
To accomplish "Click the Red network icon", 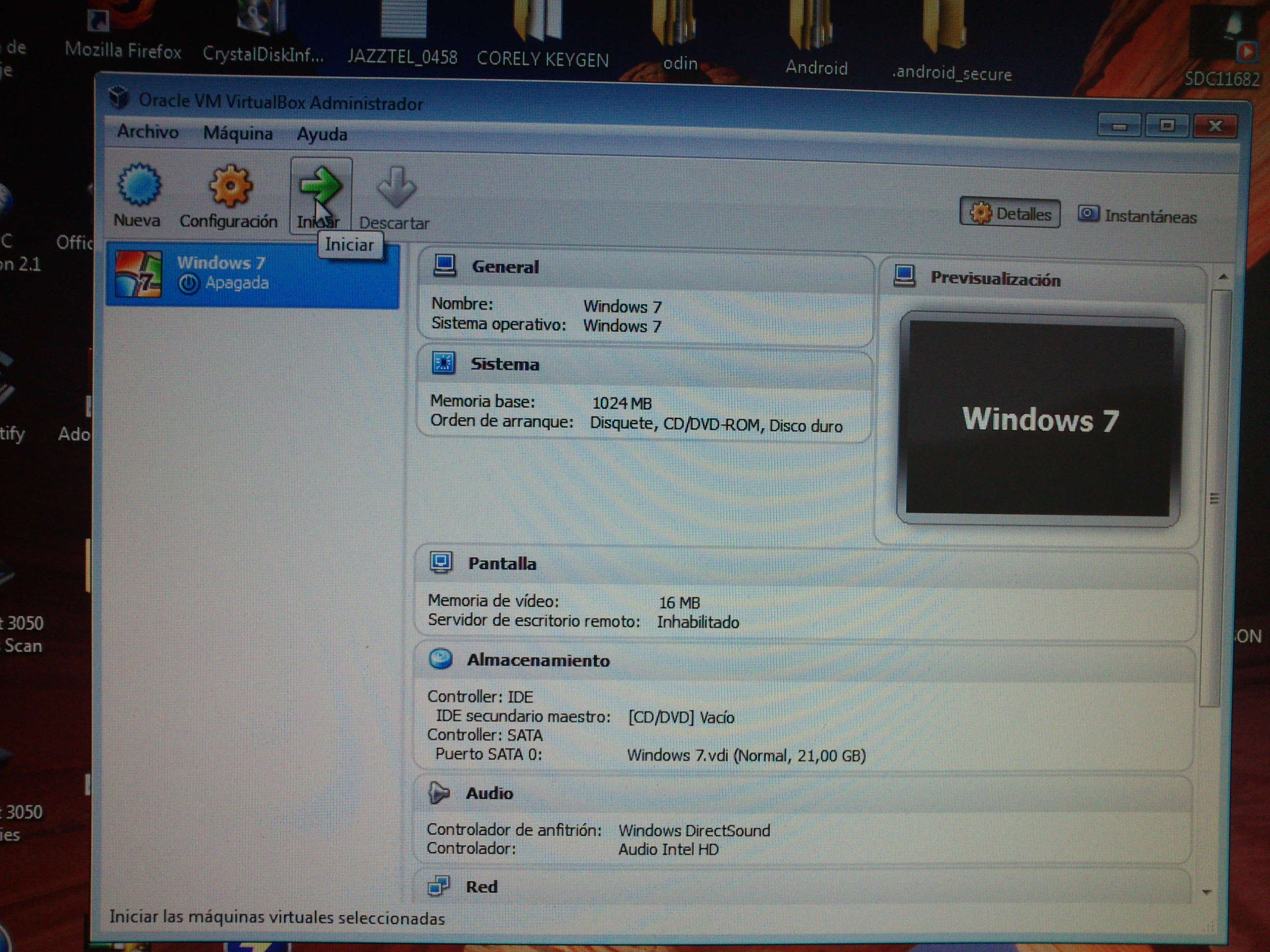I will (x=439, y=885).
